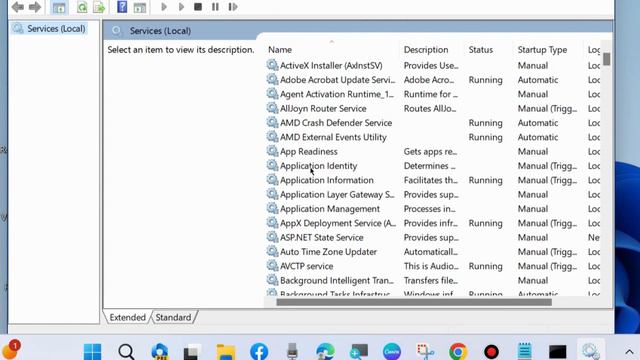Select Background Intelligent Transfer service name
The height and width of the screenshot is (360, 640).
[337, 280]
